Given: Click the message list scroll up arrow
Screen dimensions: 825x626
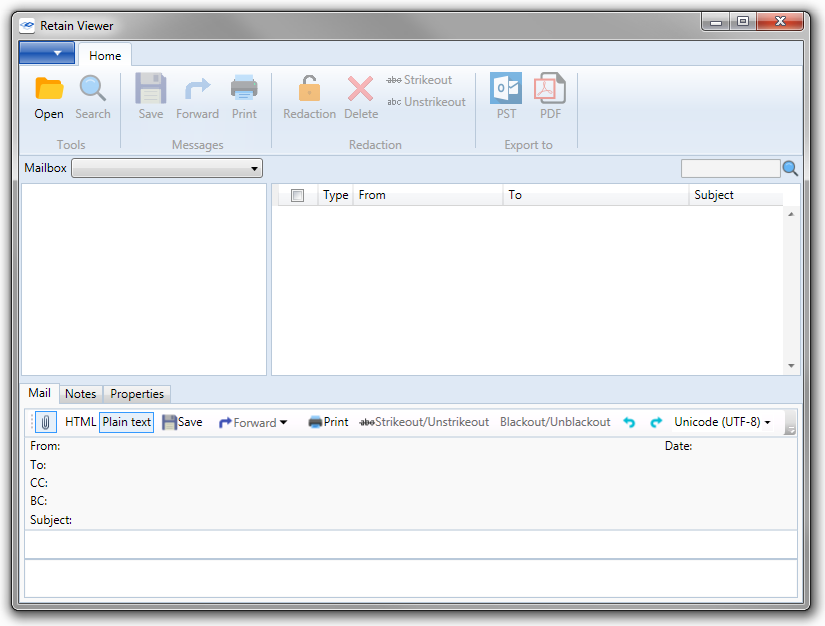Looking at the screenshot, I should tap(791, 214).
